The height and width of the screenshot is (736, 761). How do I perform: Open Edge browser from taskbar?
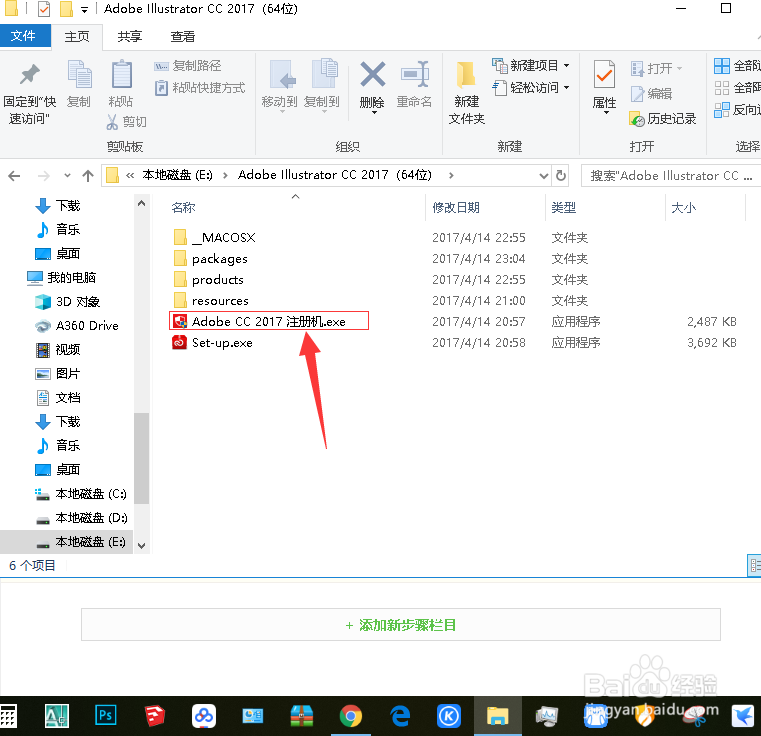coord(400,716)
